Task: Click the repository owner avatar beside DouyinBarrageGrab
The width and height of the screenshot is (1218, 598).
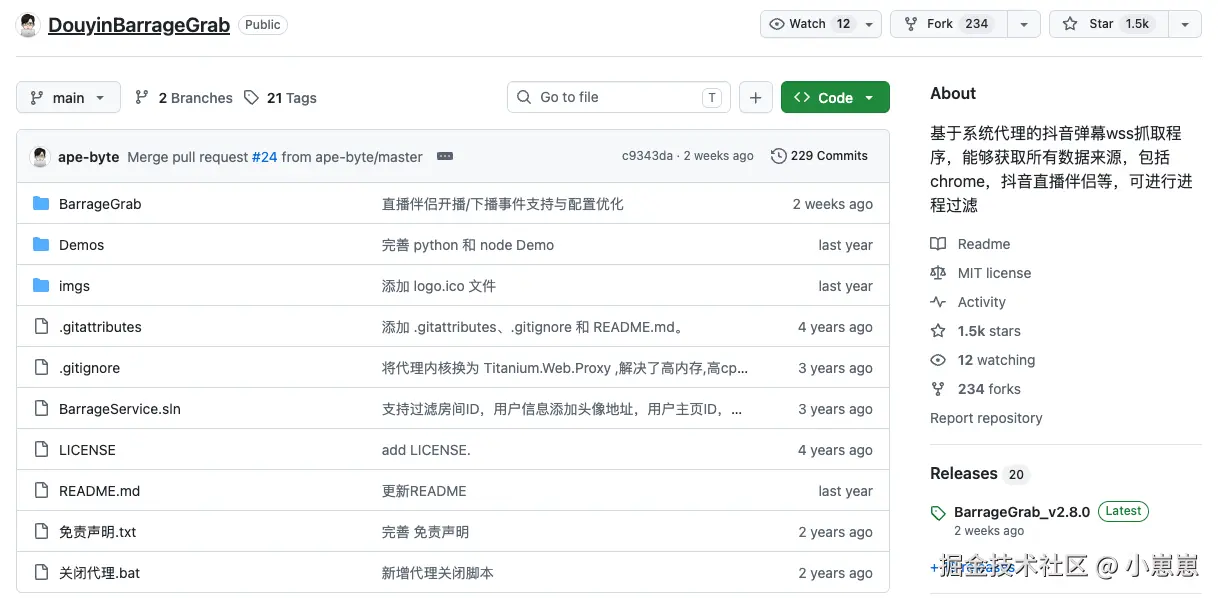Action: pyautogui.click(x=28, y=25)
